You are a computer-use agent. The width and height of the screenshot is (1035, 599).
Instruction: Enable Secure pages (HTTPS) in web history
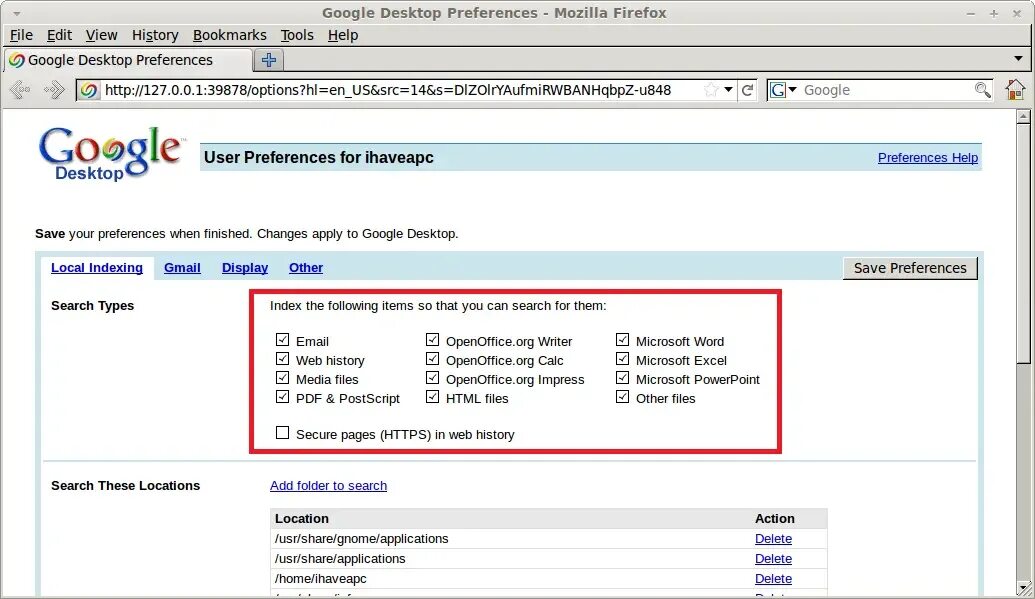283,433
